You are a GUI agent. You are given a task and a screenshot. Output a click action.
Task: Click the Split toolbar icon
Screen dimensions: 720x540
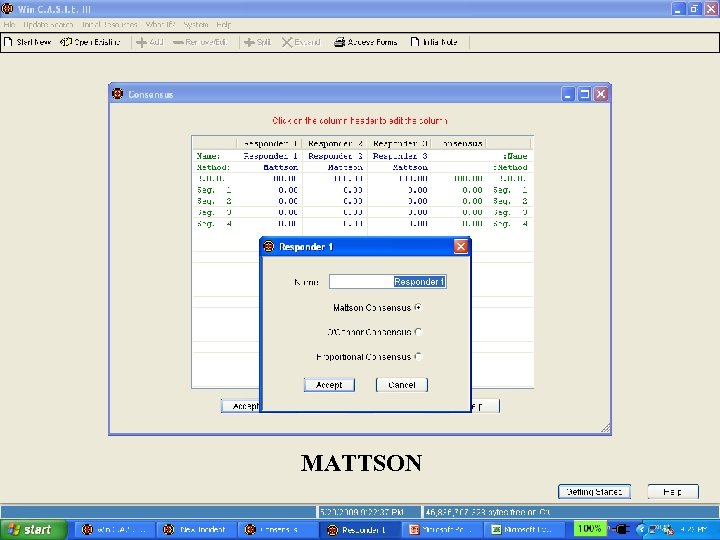pos(249,42)
